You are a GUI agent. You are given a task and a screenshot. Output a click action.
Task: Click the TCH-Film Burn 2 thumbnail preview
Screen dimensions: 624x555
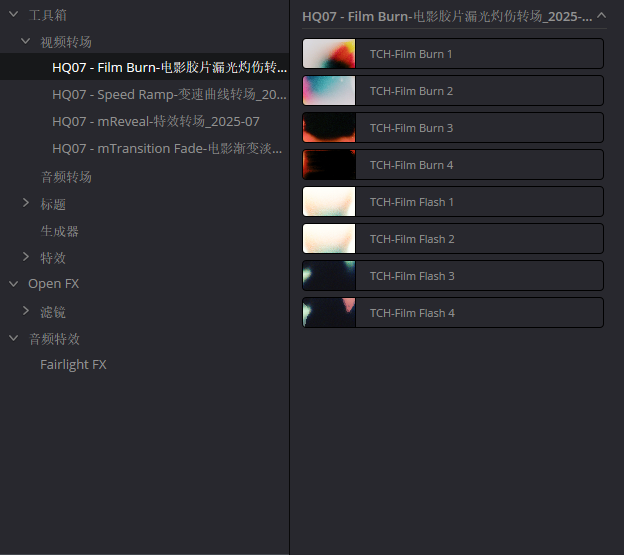click(329, 91)
